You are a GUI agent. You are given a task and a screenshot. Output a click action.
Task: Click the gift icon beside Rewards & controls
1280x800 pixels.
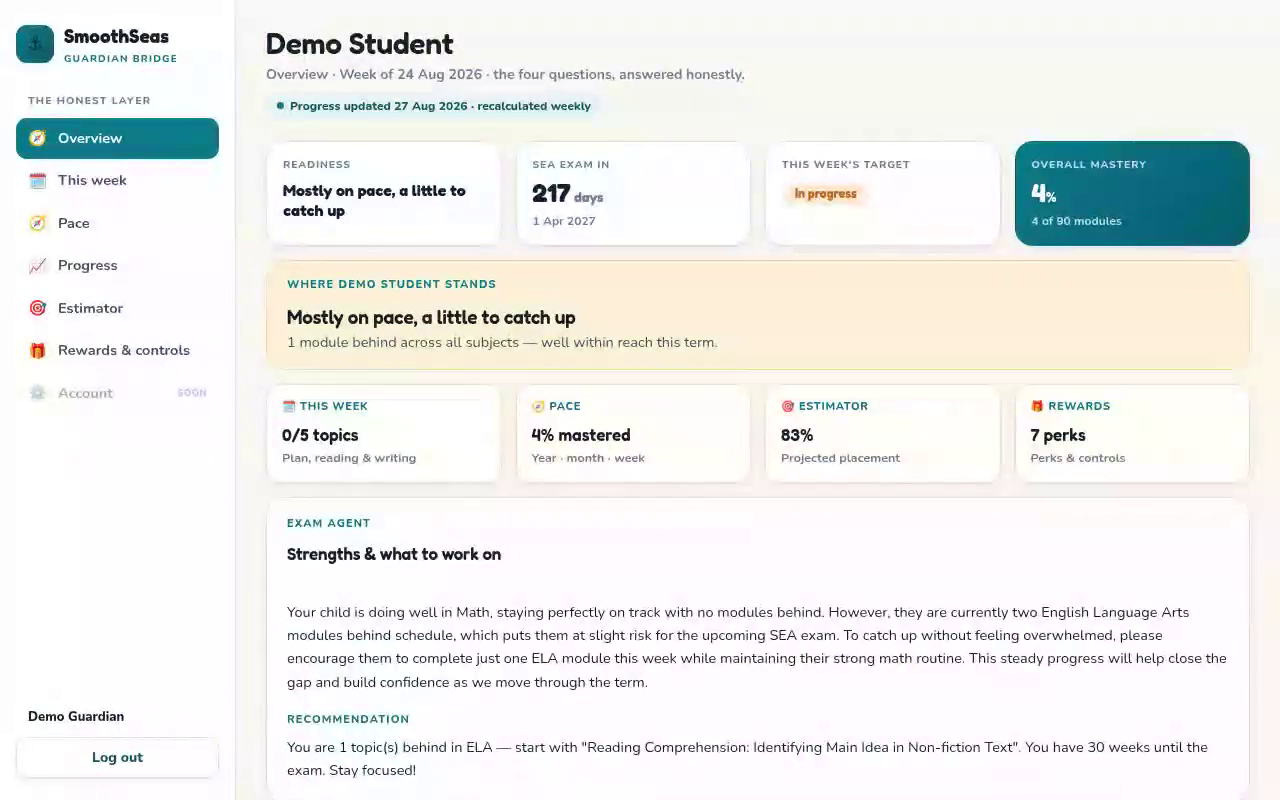tap(38, 350)
